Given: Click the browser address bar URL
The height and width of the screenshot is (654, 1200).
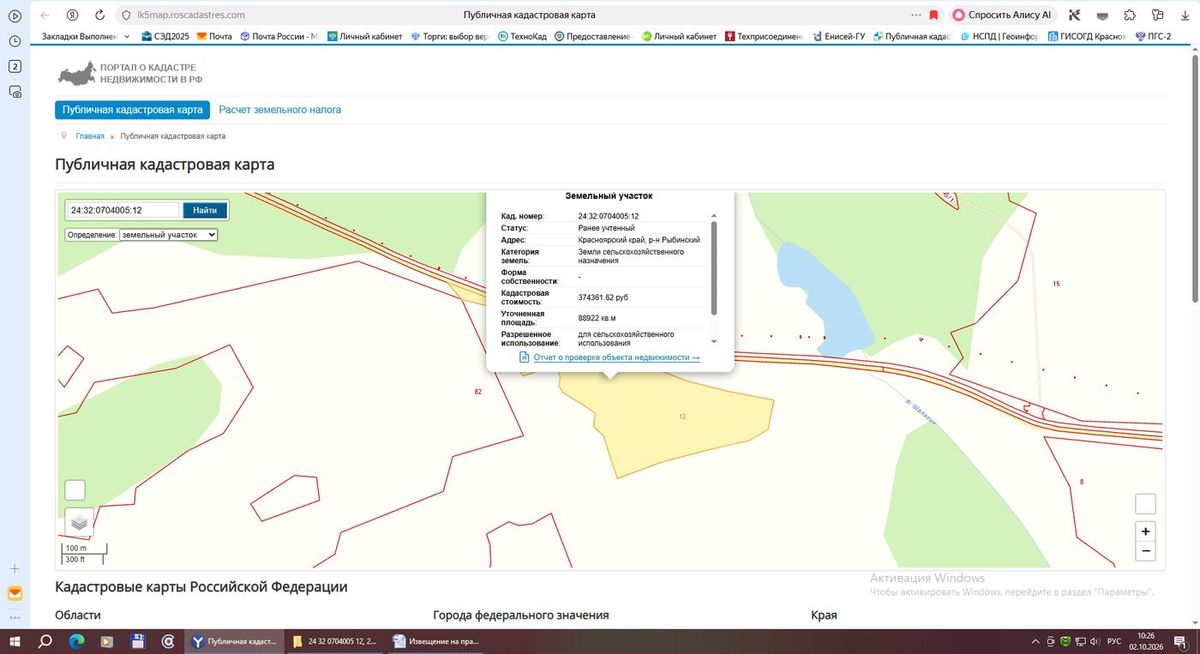Looking at the screenshot, I should click(x=190, y=15).
